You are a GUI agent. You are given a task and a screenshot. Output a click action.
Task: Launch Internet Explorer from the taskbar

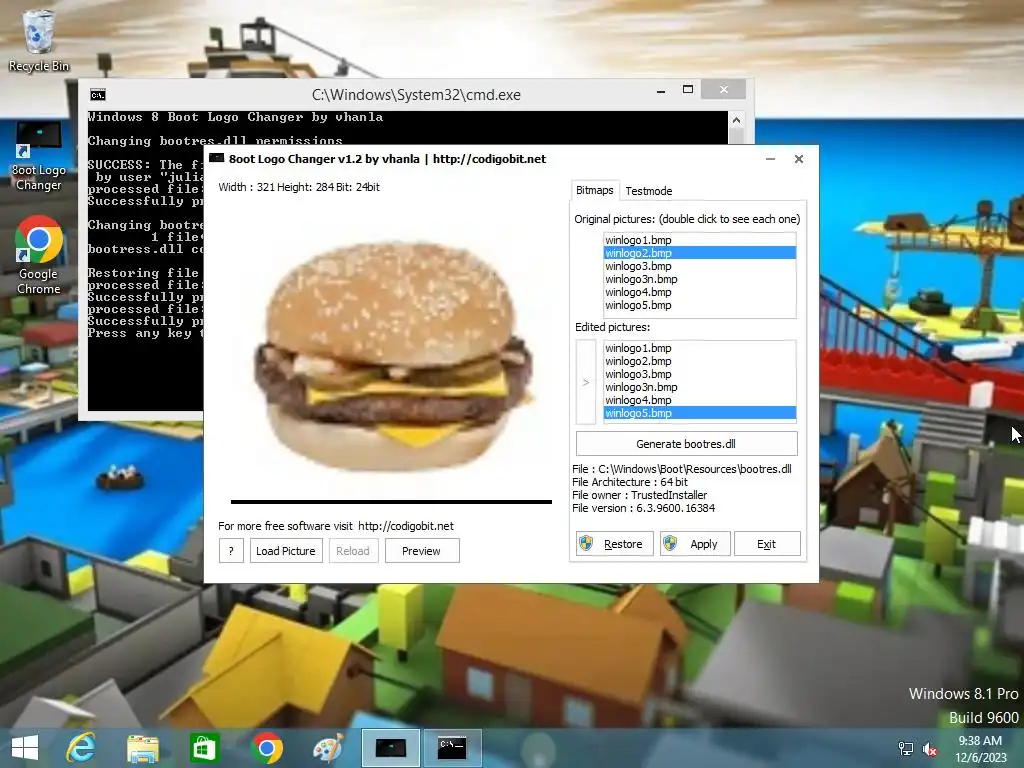(81, 748)
